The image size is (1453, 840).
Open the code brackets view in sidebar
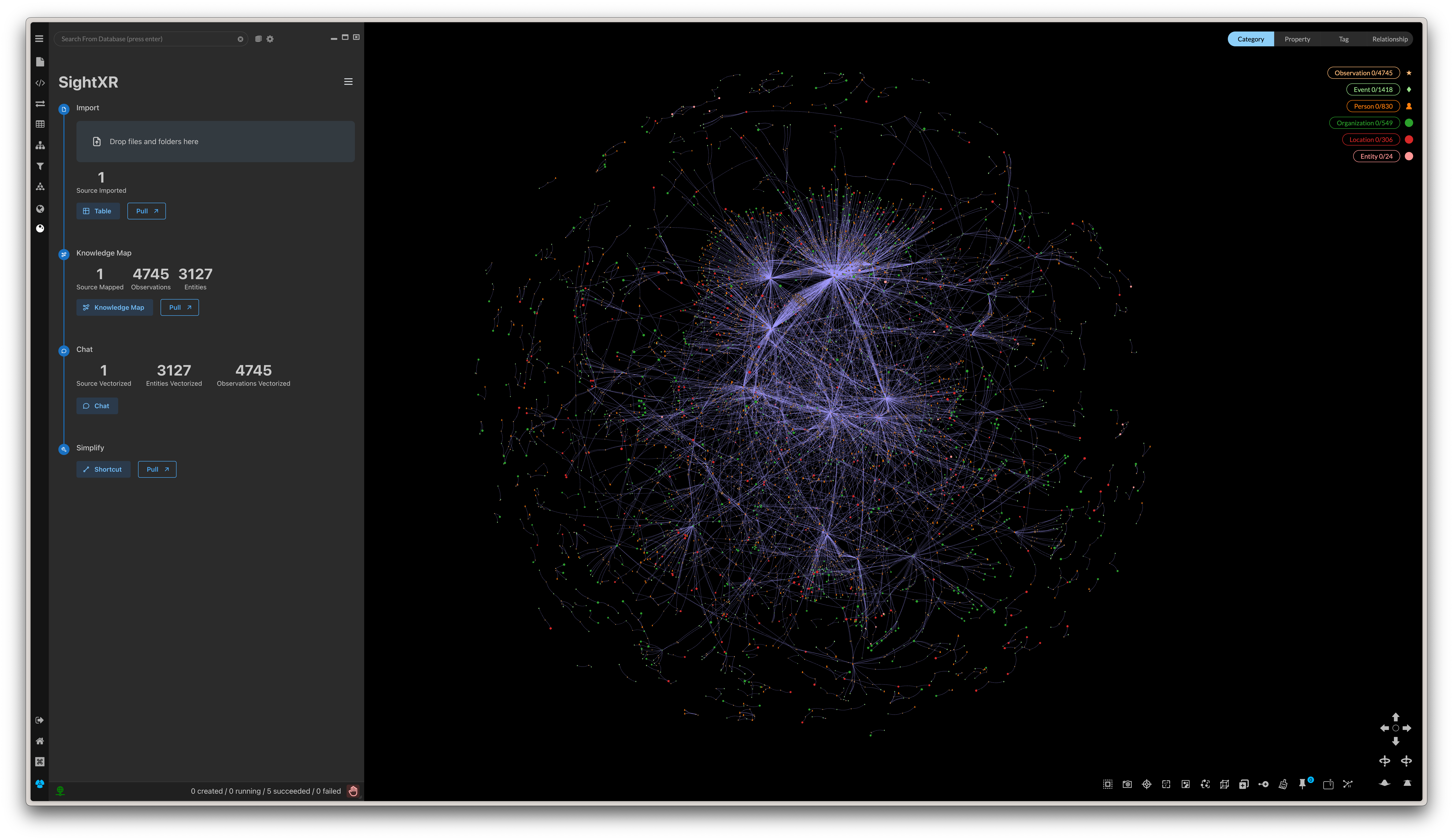pyautogui.click(x=40, y=83)
